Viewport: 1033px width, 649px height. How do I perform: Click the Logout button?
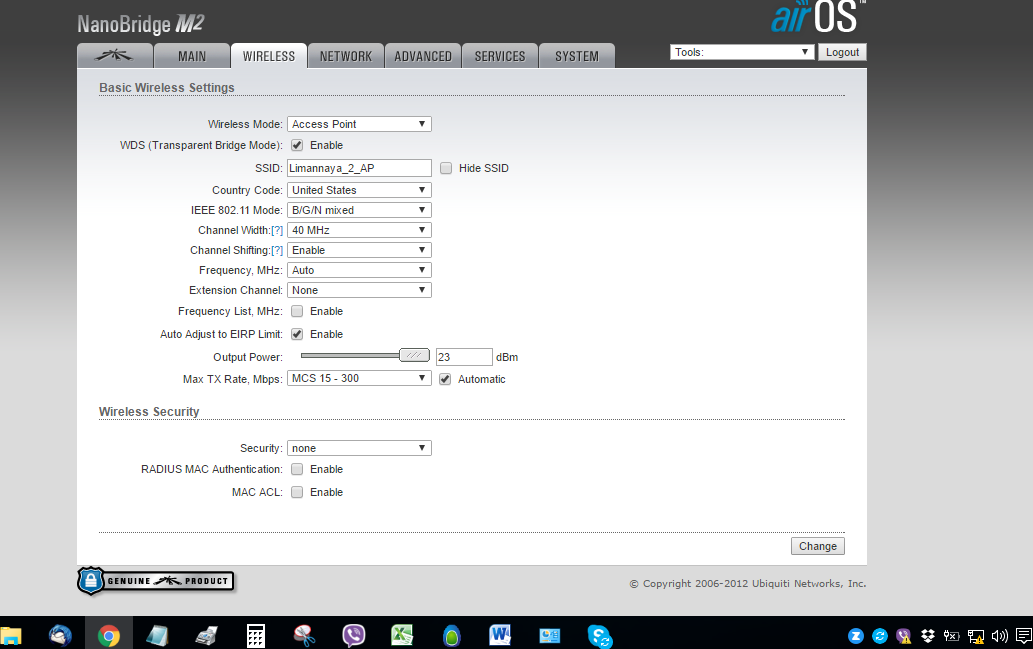click(x=842, y=52)
